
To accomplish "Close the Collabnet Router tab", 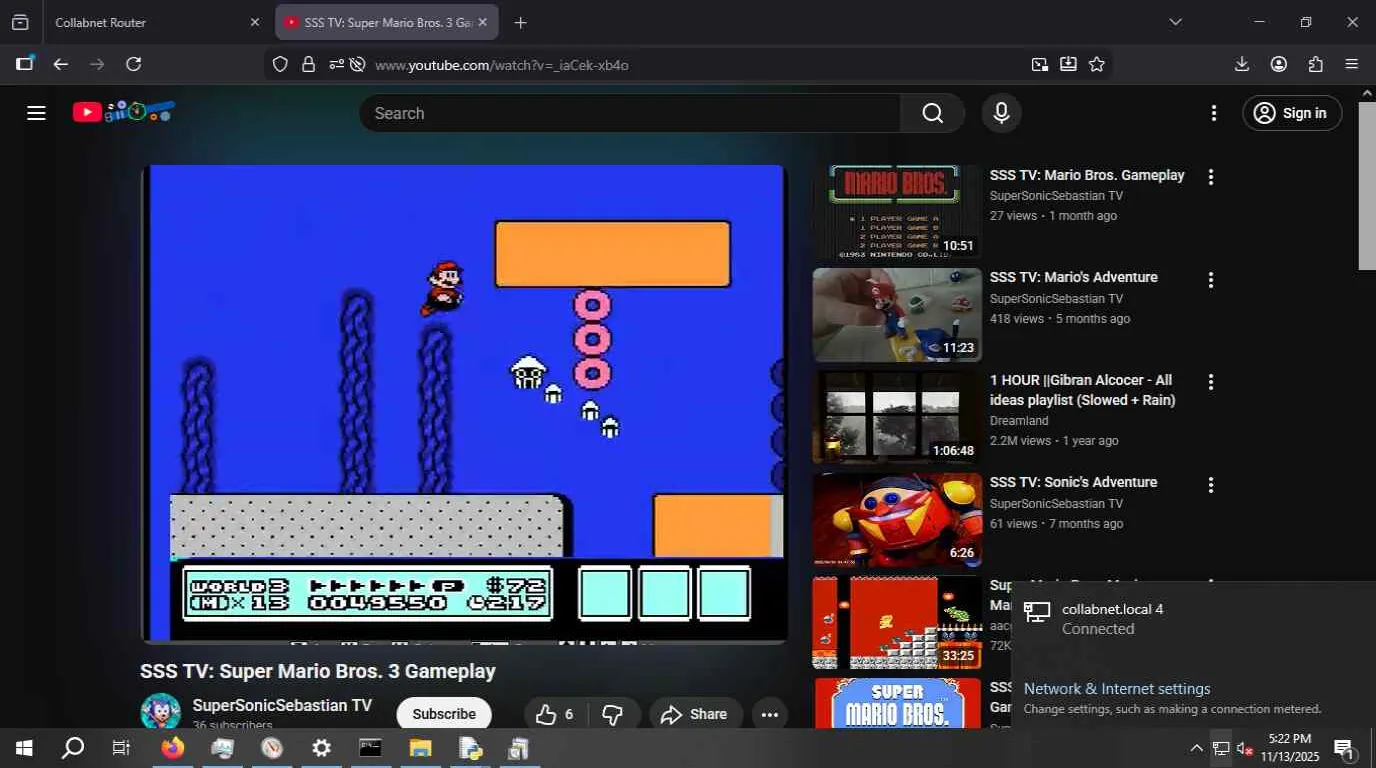I will [254, 22].
